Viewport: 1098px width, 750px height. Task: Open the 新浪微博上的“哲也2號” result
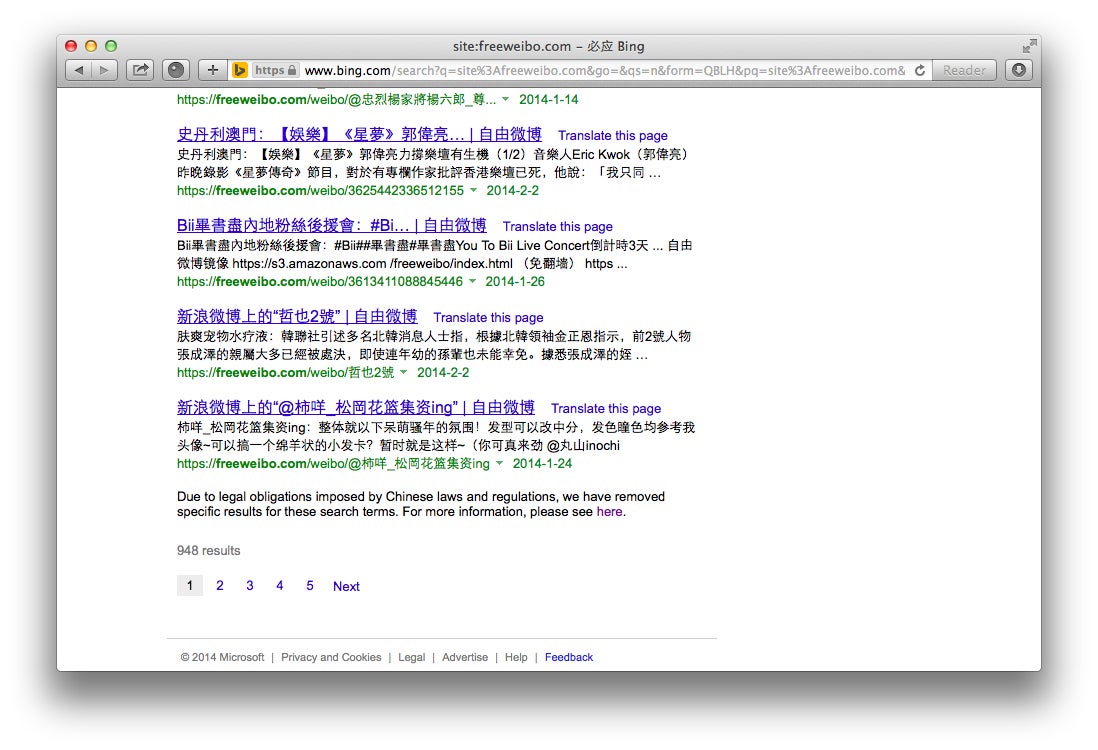point(297,317)
